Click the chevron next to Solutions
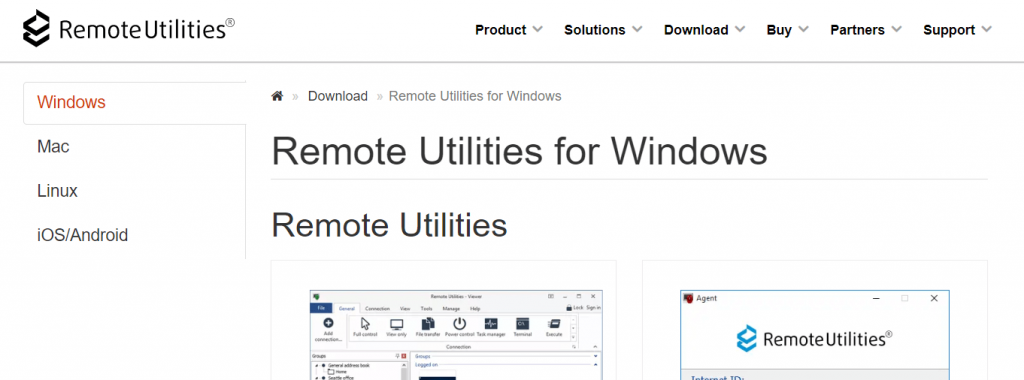1024x380 pixels. [637, 29]
